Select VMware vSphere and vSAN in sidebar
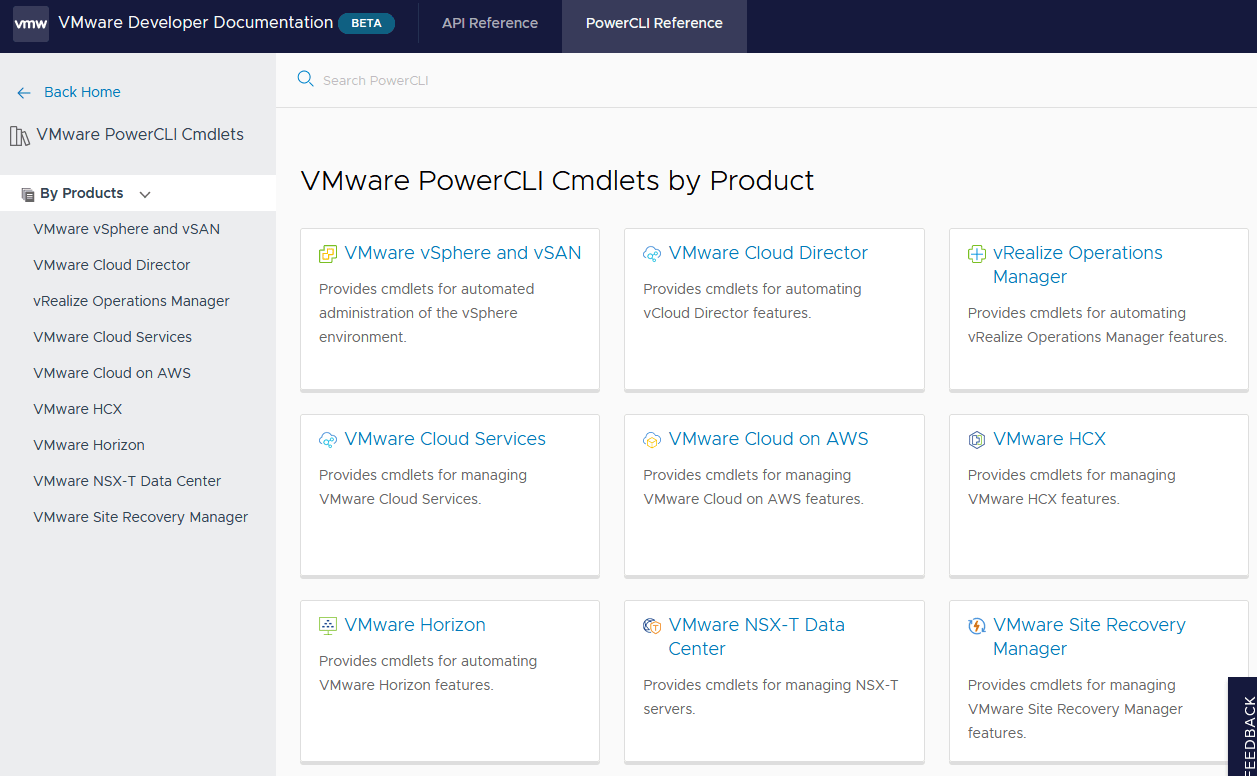 pos(126,229)
